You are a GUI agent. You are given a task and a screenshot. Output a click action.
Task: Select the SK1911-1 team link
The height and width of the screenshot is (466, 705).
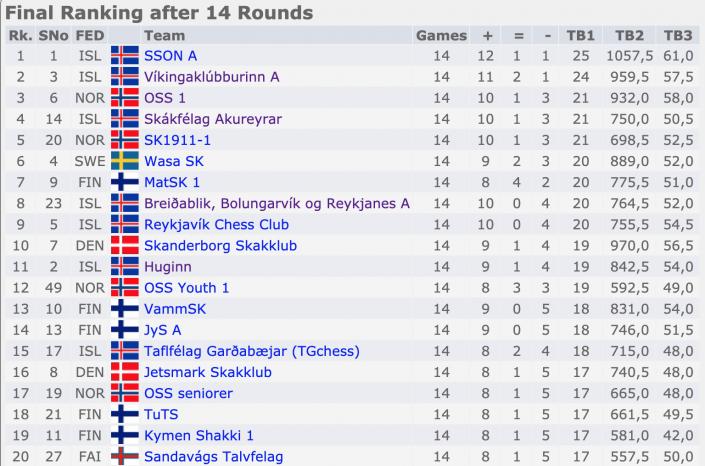(177, 140)
